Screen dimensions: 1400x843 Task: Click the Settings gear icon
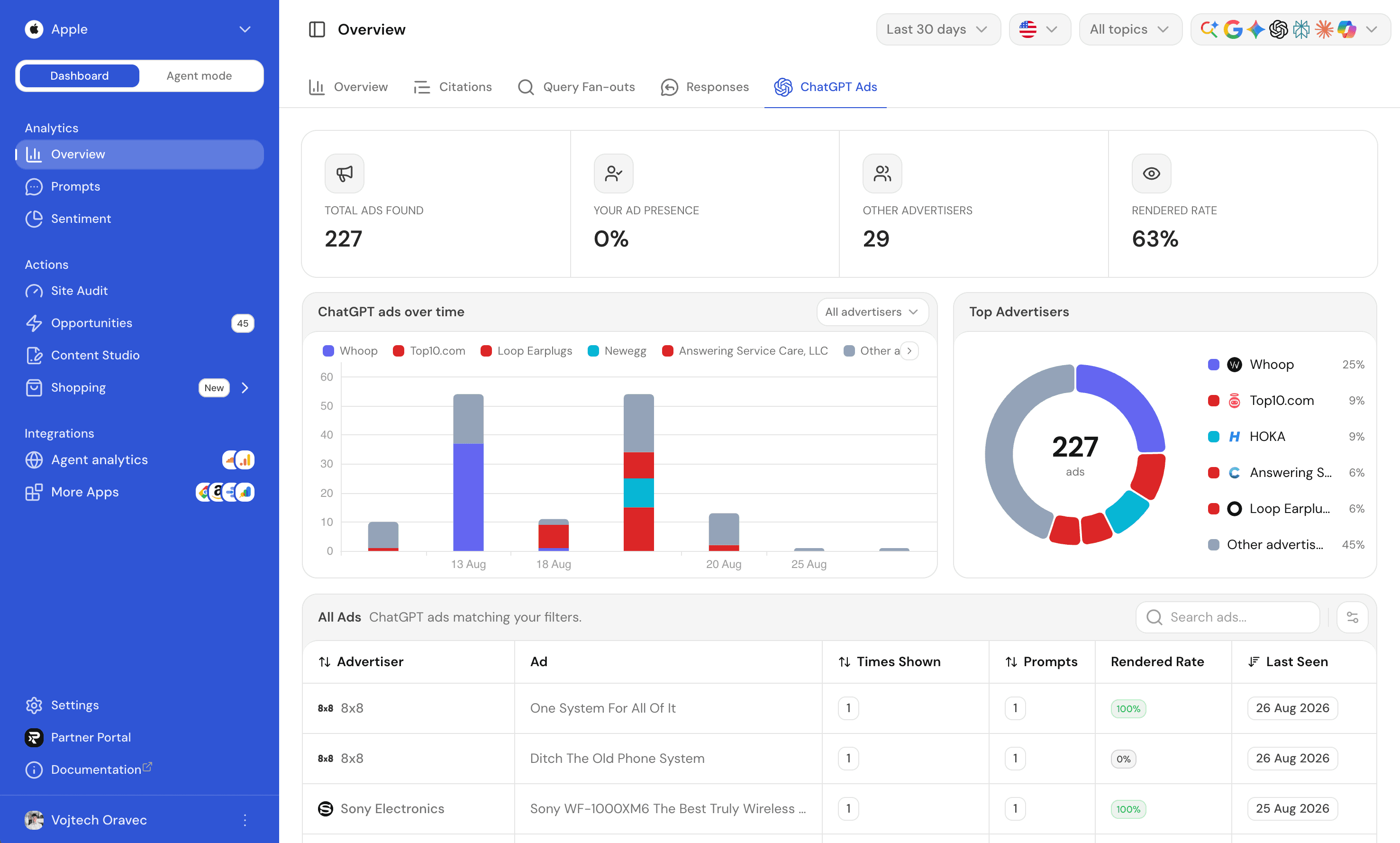(x=34, y=705)
